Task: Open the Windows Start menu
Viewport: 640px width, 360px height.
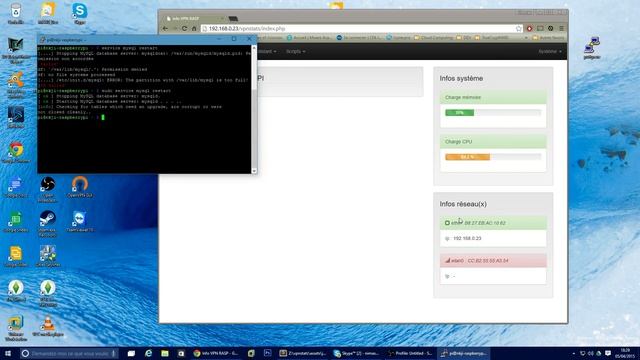Action: pyautogui.click(x=8, y=353)
